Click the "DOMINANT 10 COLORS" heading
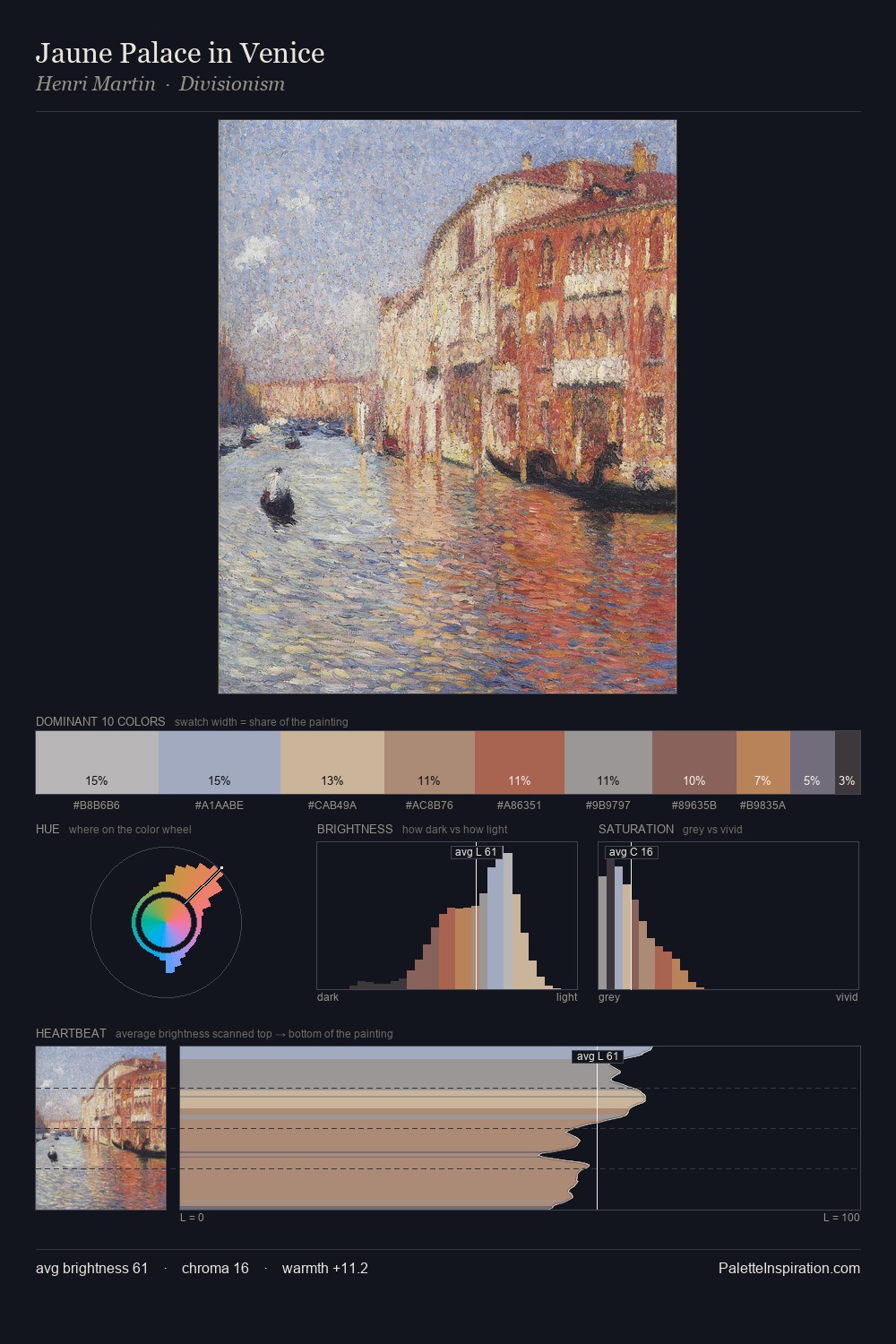The image size is (896, 1344). coord(100,721)
